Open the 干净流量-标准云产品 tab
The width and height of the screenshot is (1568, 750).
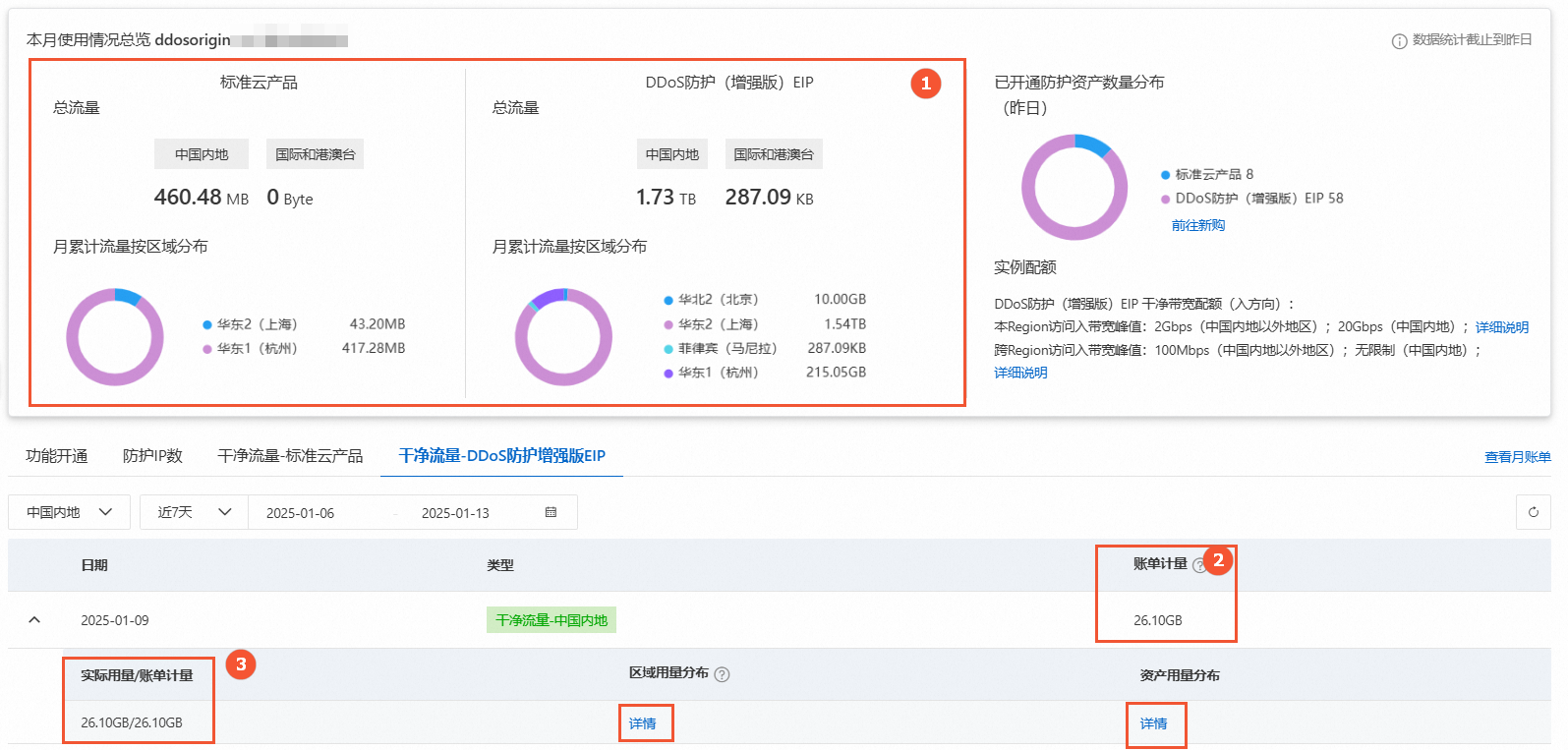coord(290,456)
